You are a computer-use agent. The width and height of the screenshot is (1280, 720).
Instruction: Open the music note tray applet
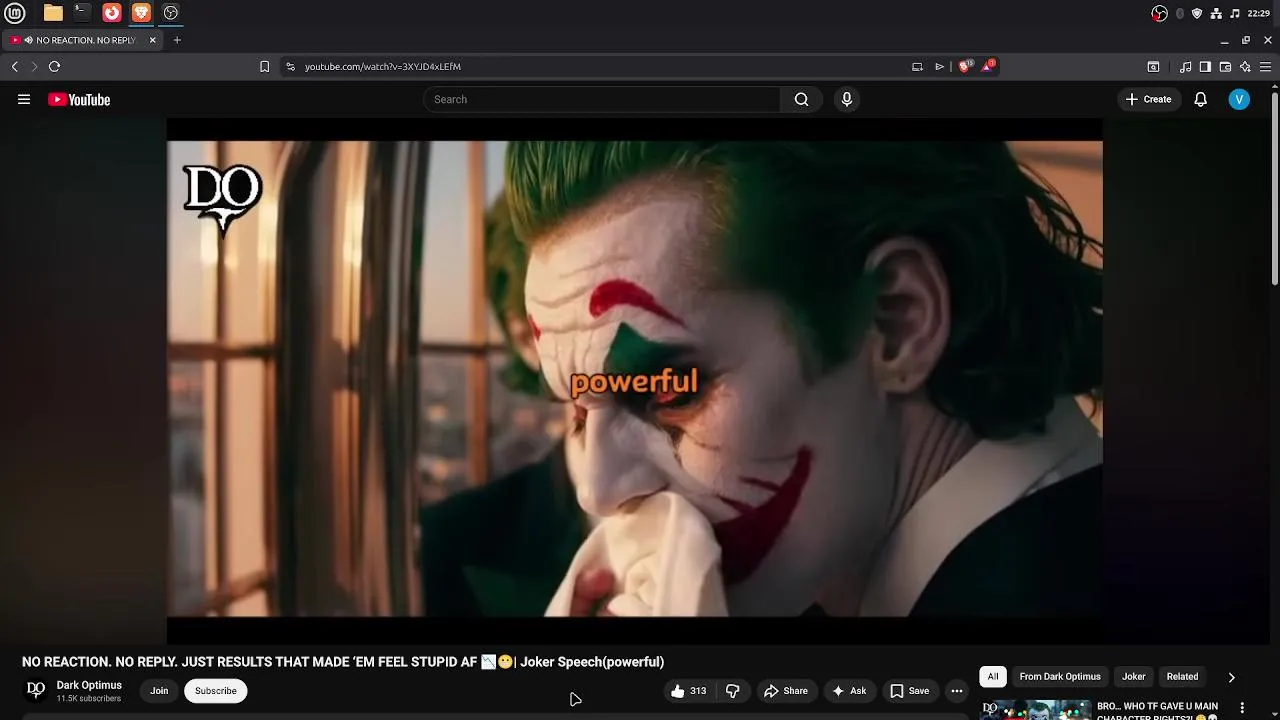(1235, 13)
